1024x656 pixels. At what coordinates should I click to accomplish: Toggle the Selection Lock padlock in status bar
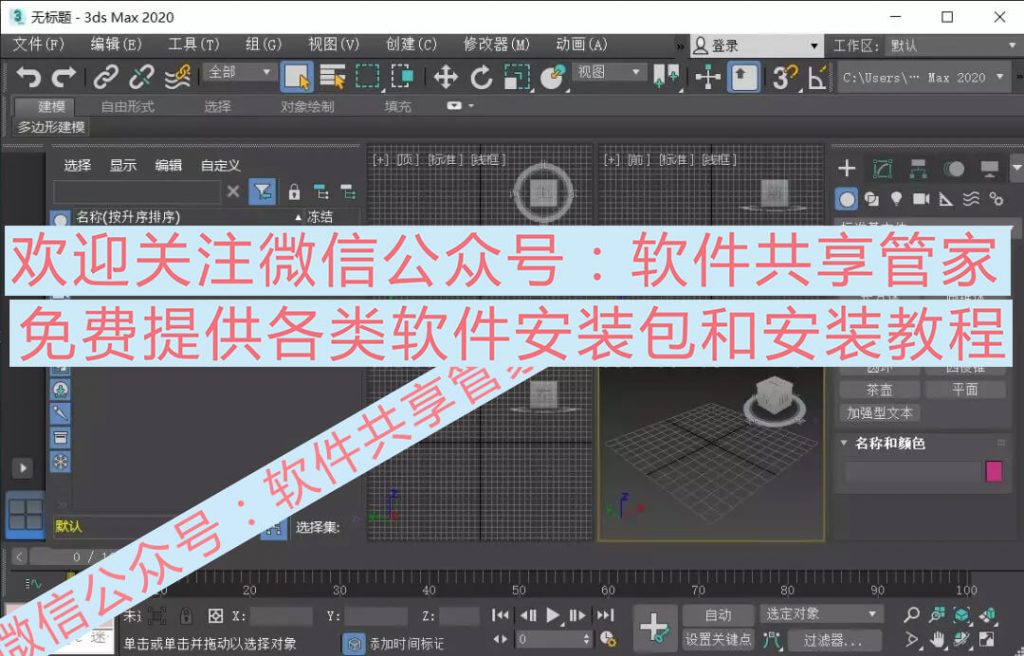point(186,615)
